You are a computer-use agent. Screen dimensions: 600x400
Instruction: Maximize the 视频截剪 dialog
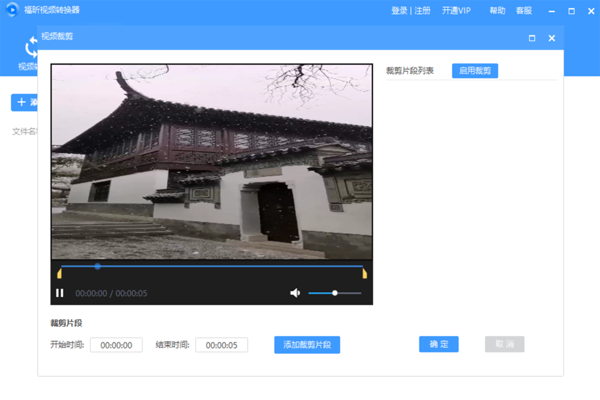[x=532, y=38]
